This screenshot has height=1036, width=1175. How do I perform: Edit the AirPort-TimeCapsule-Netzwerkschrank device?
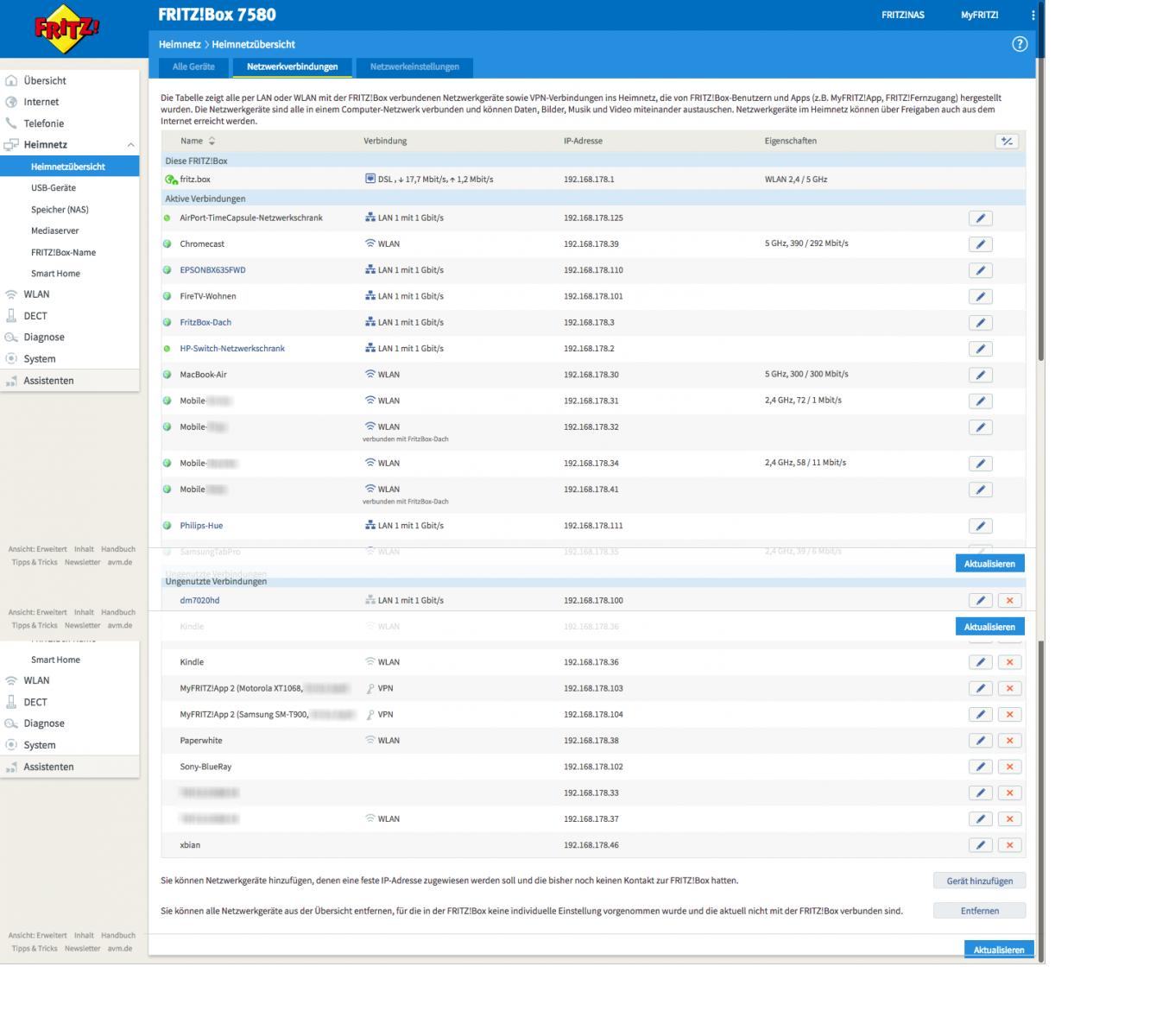click(980, 218)
